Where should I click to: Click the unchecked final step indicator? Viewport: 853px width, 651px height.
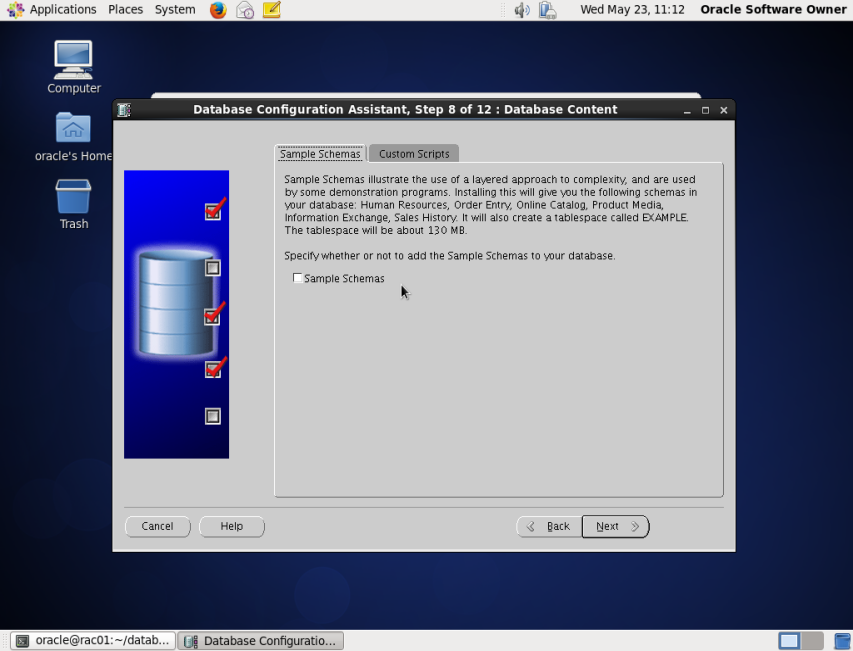(212, 416)
